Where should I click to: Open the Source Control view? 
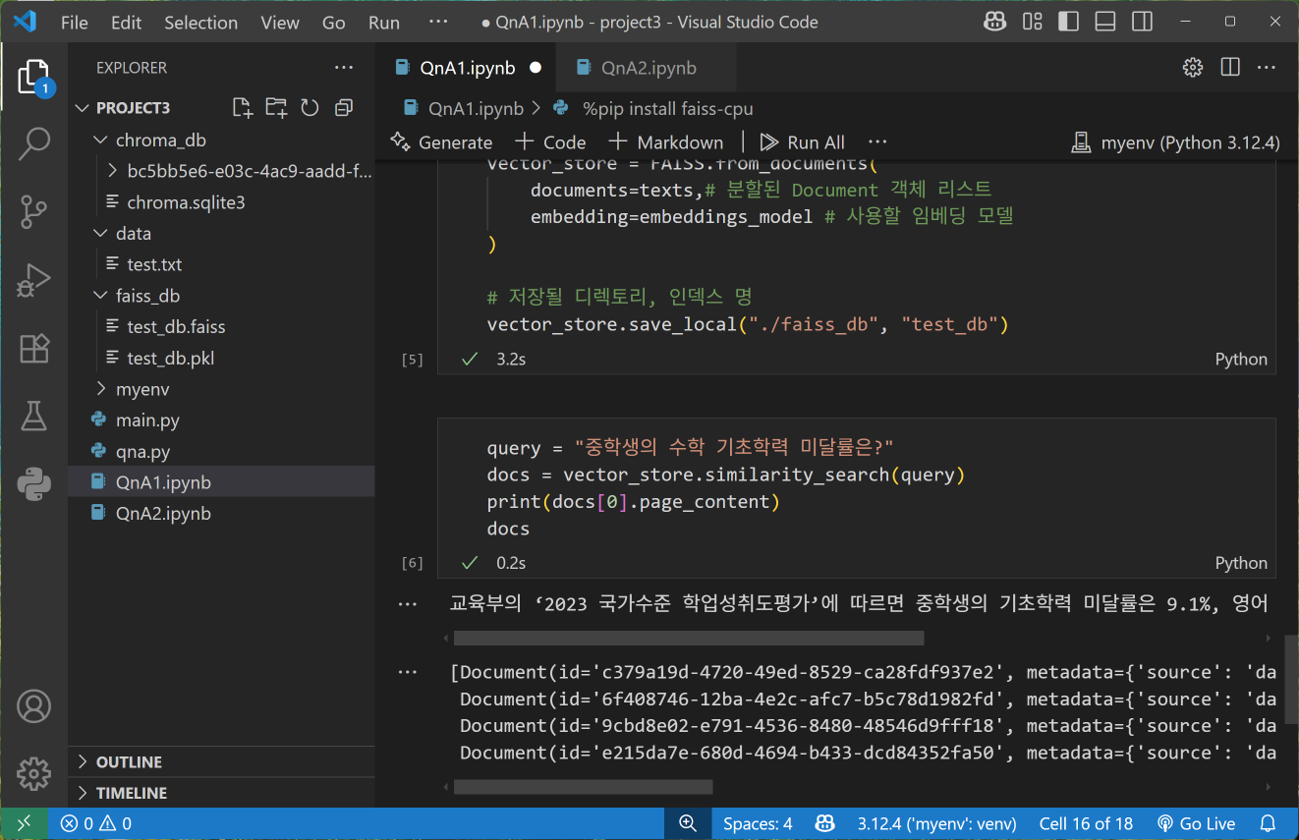(x=34, y=211)
